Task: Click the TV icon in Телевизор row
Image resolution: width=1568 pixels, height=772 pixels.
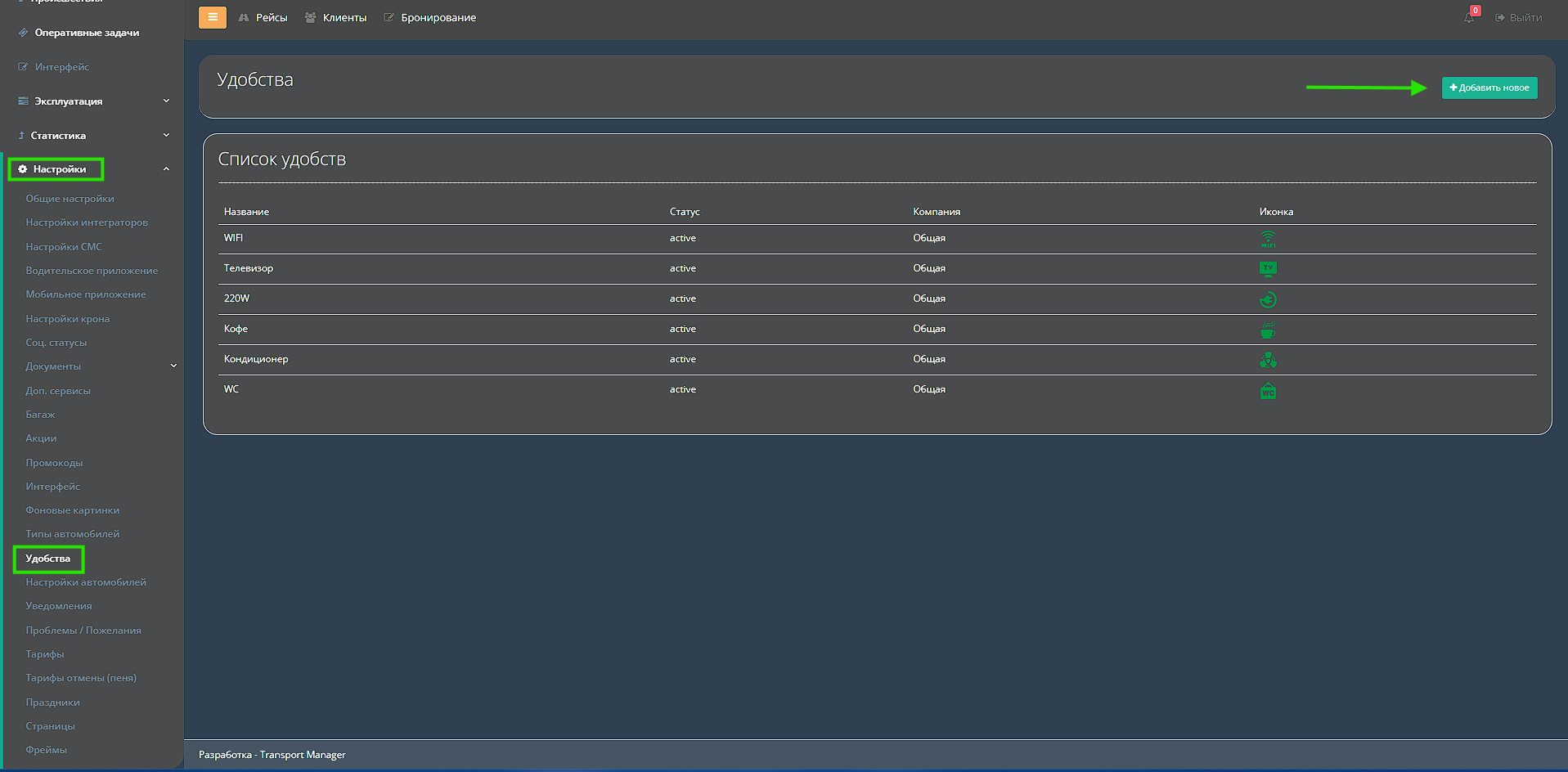Action: coord(1268,269)
